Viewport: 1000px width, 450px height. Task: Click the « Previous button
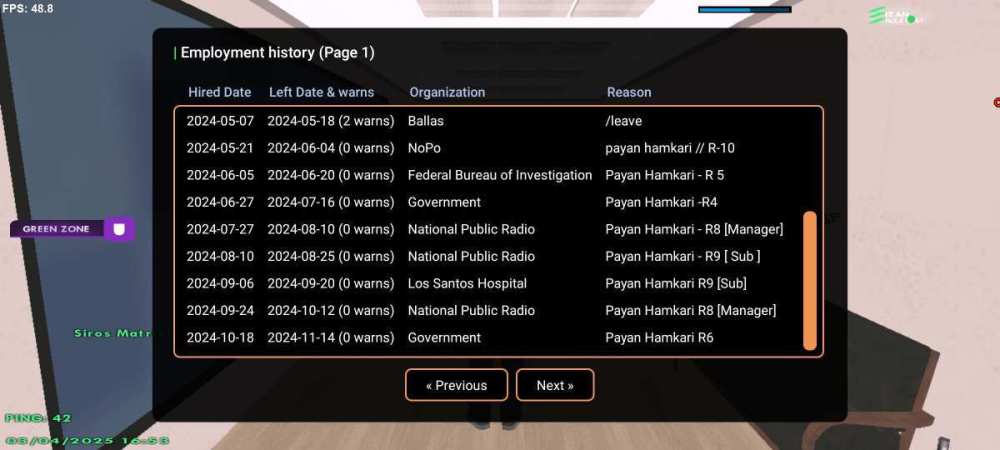point(456,385)
